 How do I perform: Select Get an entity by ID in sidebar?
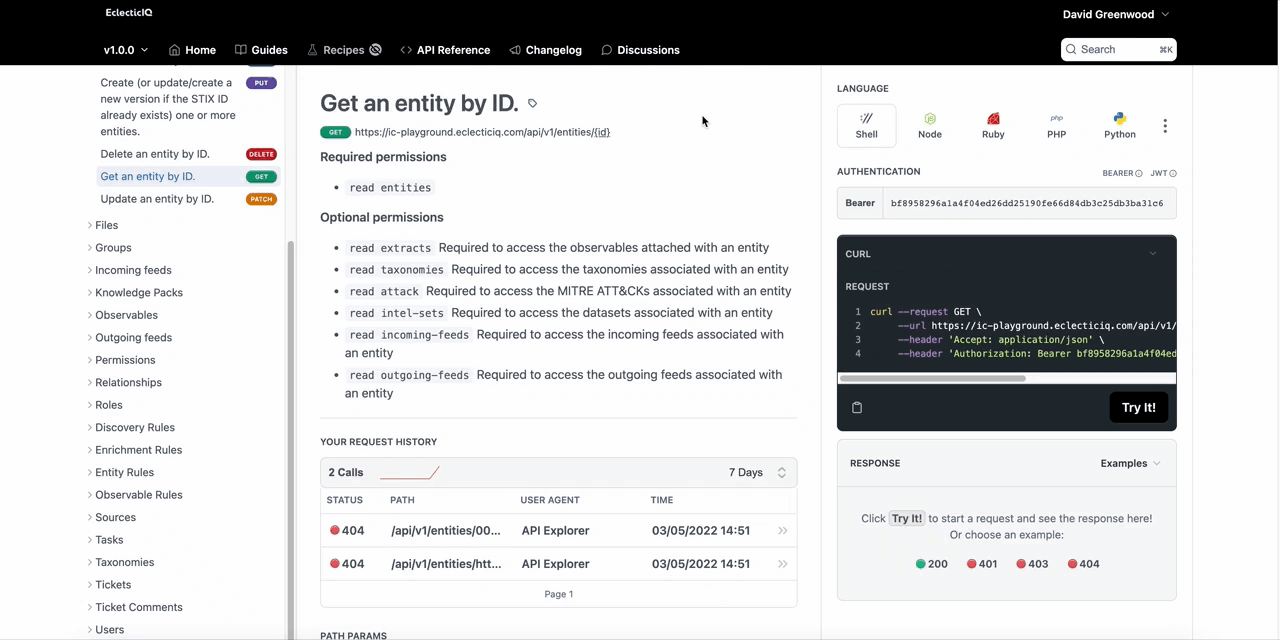pos(148,177)
